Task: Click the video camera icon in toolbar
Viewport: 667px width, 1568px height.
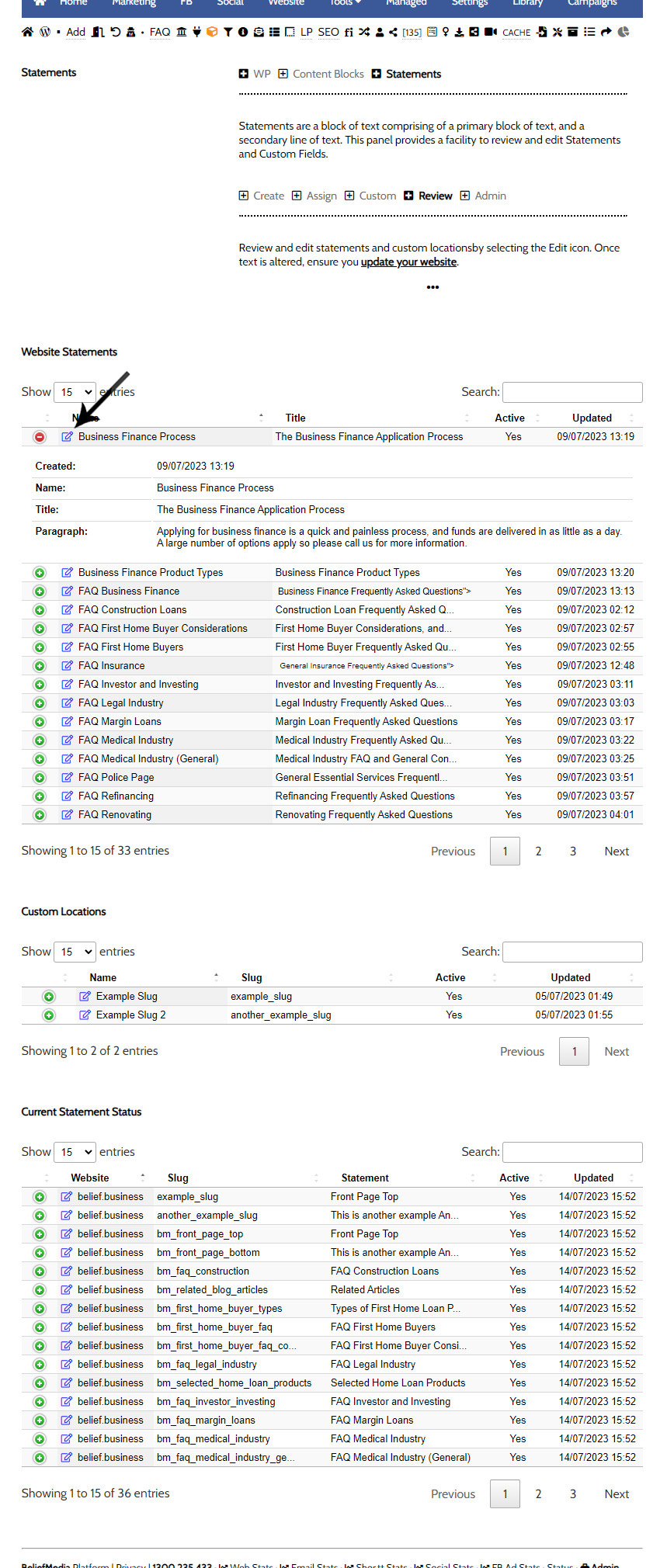Action: pyautogui.click(x=491, y=32)
